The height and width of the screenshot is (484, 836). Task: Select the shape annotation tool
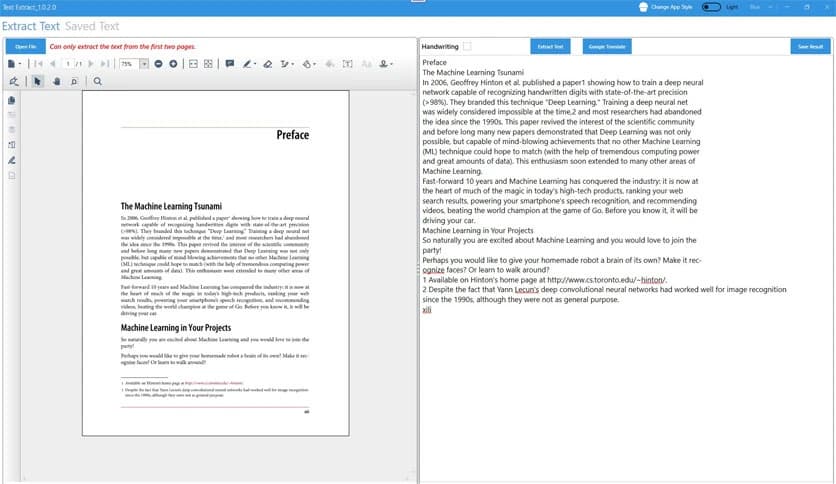coord(307,64)
